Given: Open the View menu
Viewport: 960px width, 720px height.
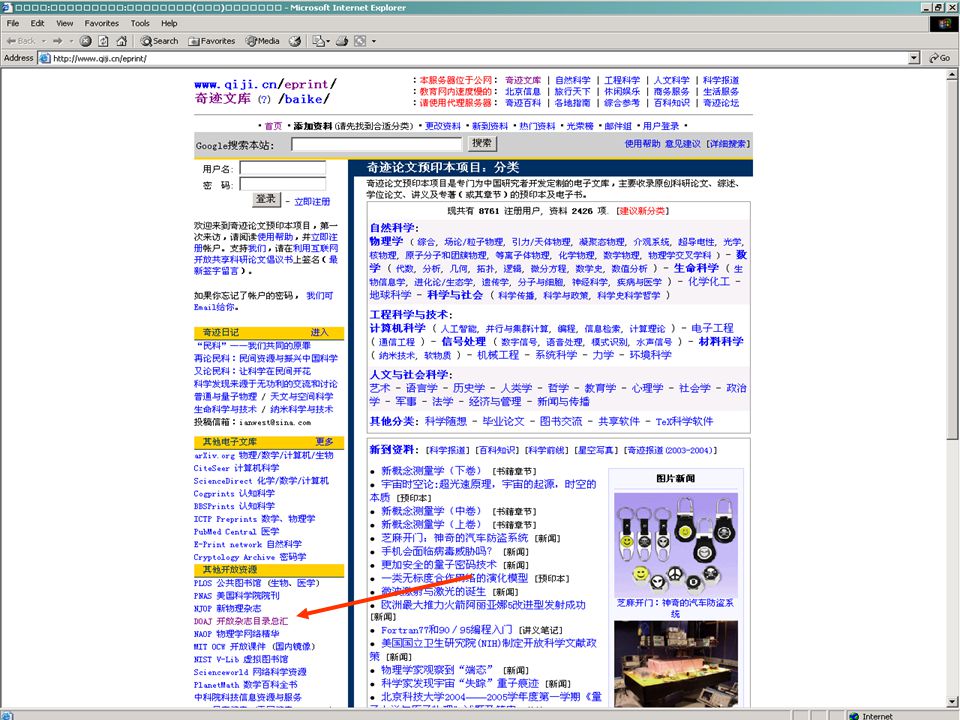Looking at the screenshot, I should 64,23.
